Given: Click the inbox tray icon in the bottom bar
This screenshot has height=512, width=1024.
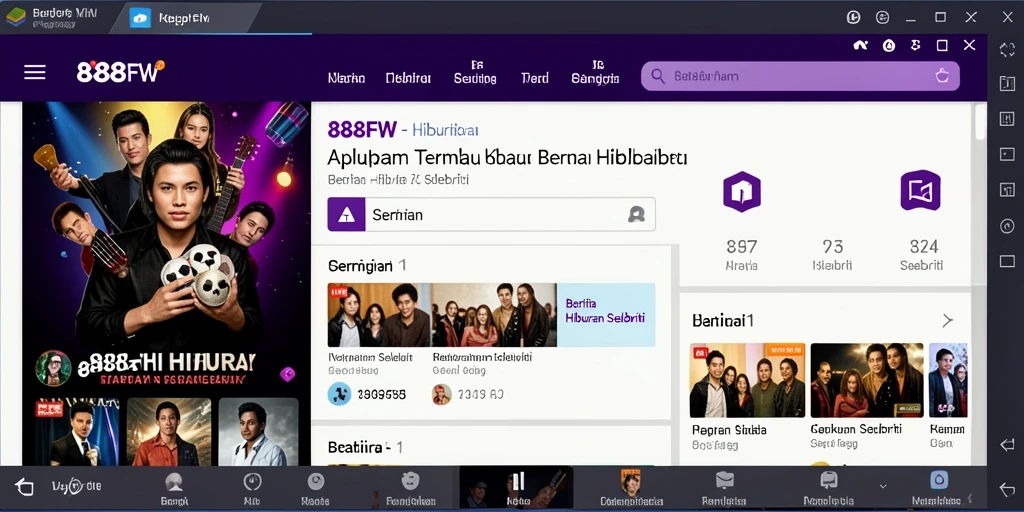Looking at the screenshot, I should [x=725, y=481].
